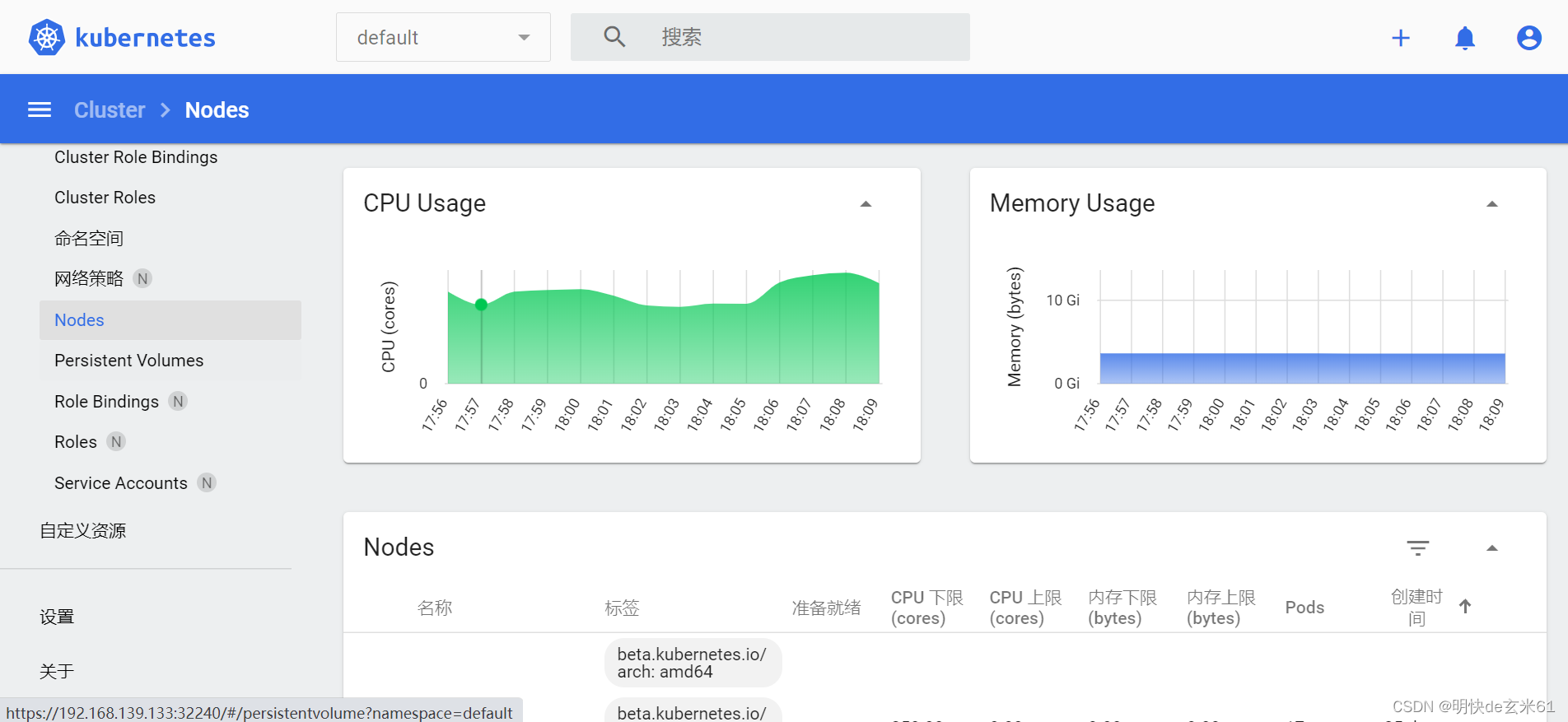This screenshot has width=1568, height=722.
Task: Click the CPU Usage card title
Action: tap(424, 203)
